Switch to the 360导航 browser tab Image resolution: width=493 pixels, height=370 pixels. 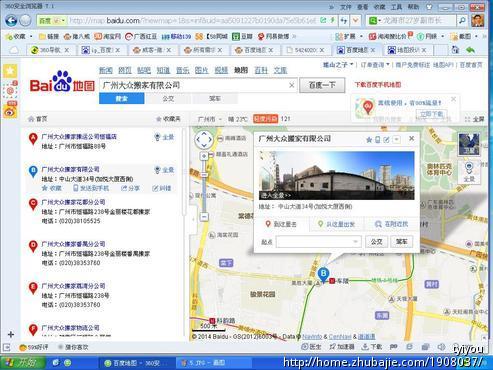pos(49,50)
